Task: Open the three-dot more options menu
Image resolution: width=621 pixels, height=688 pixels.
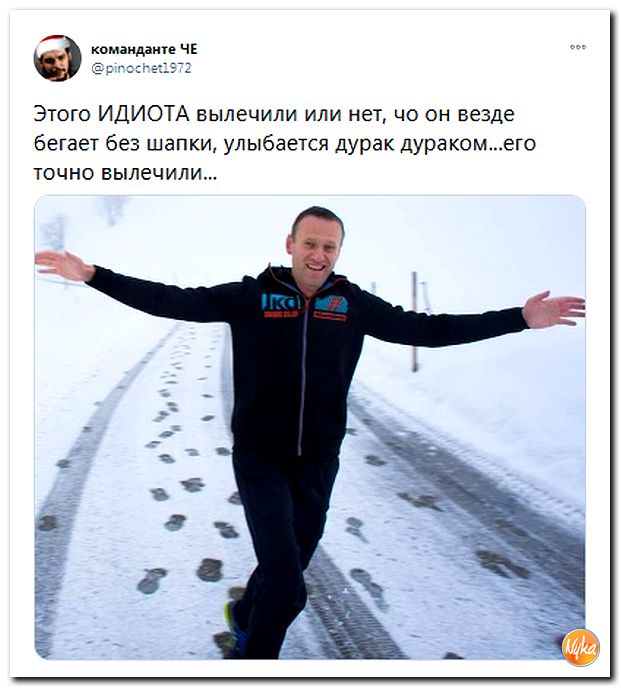Action: pos(578,47)
